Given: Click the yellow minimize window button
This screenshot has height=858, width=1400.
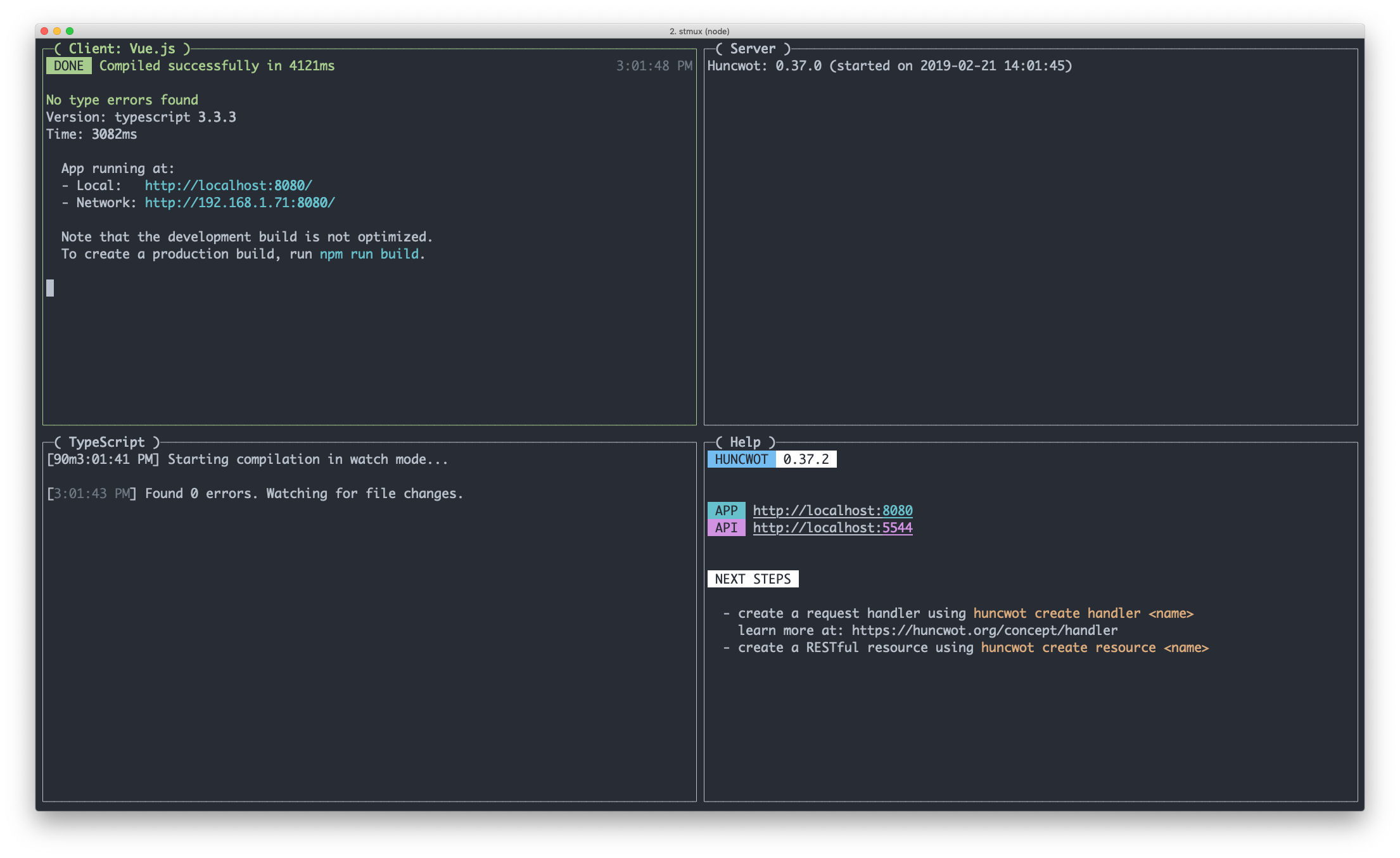Looking at the screenshot, I should coord(57,31).
